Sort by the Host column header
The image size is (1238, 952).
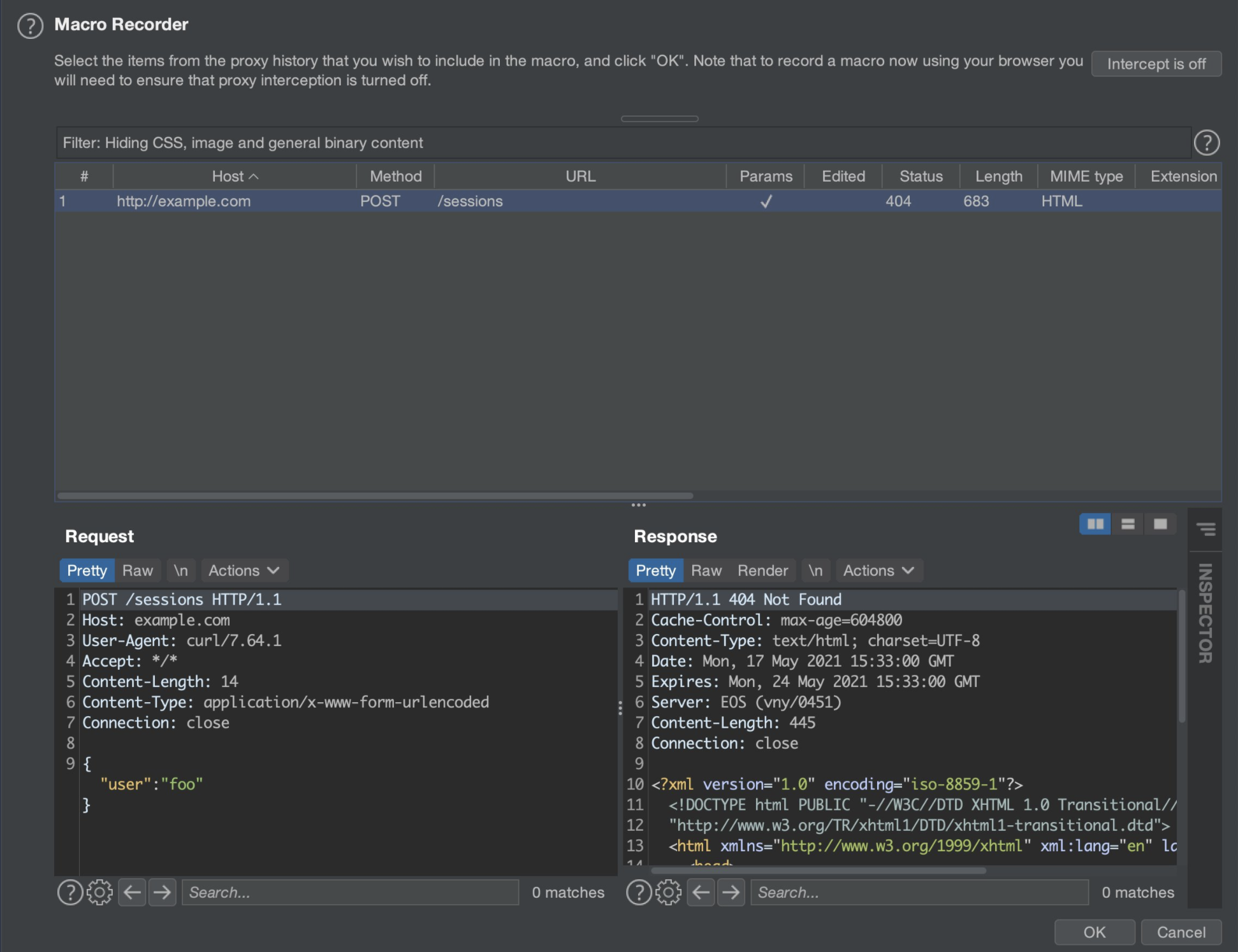[x=235, y=177]
